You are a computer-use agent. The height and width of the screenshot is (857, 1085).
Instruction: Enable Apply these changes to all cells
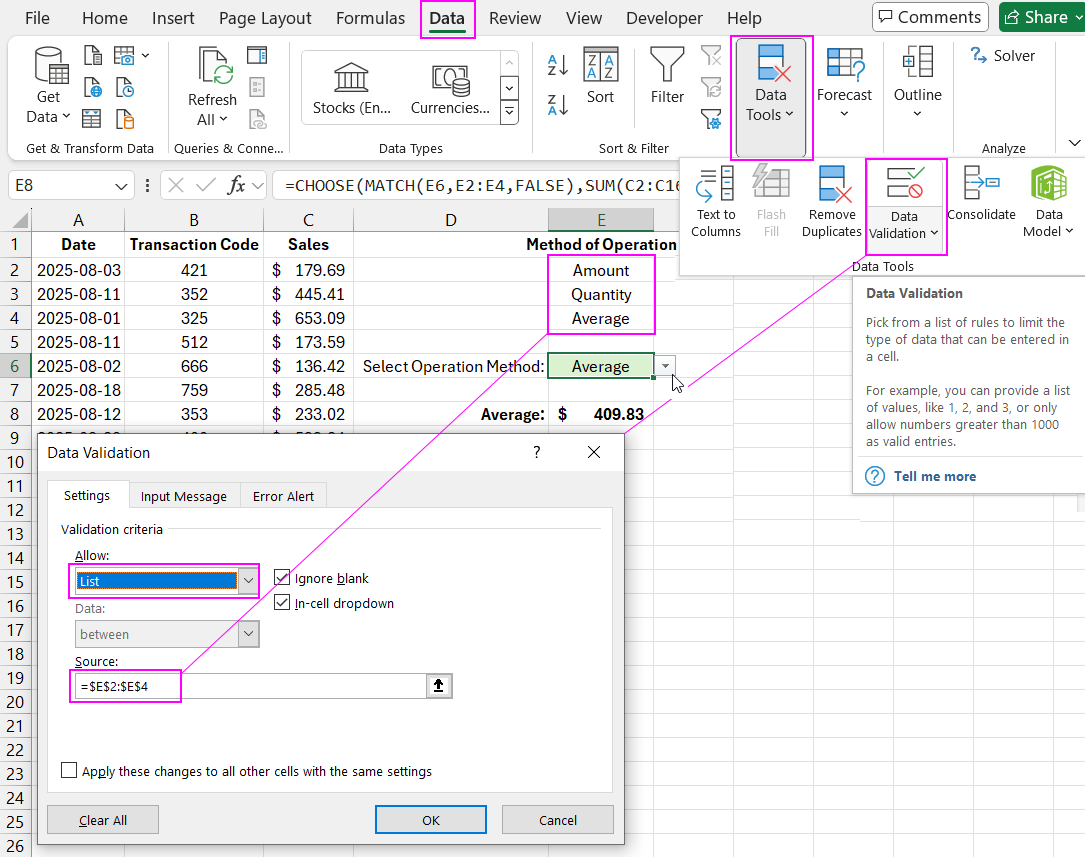[x=69, y=771]
